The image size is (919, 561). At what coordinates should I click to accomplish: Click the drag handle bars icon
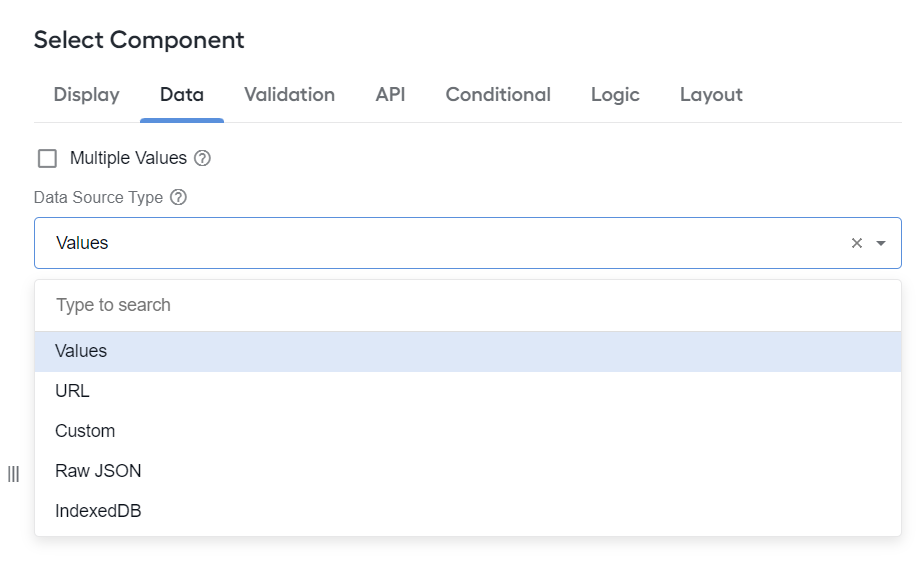coord(13,474)
